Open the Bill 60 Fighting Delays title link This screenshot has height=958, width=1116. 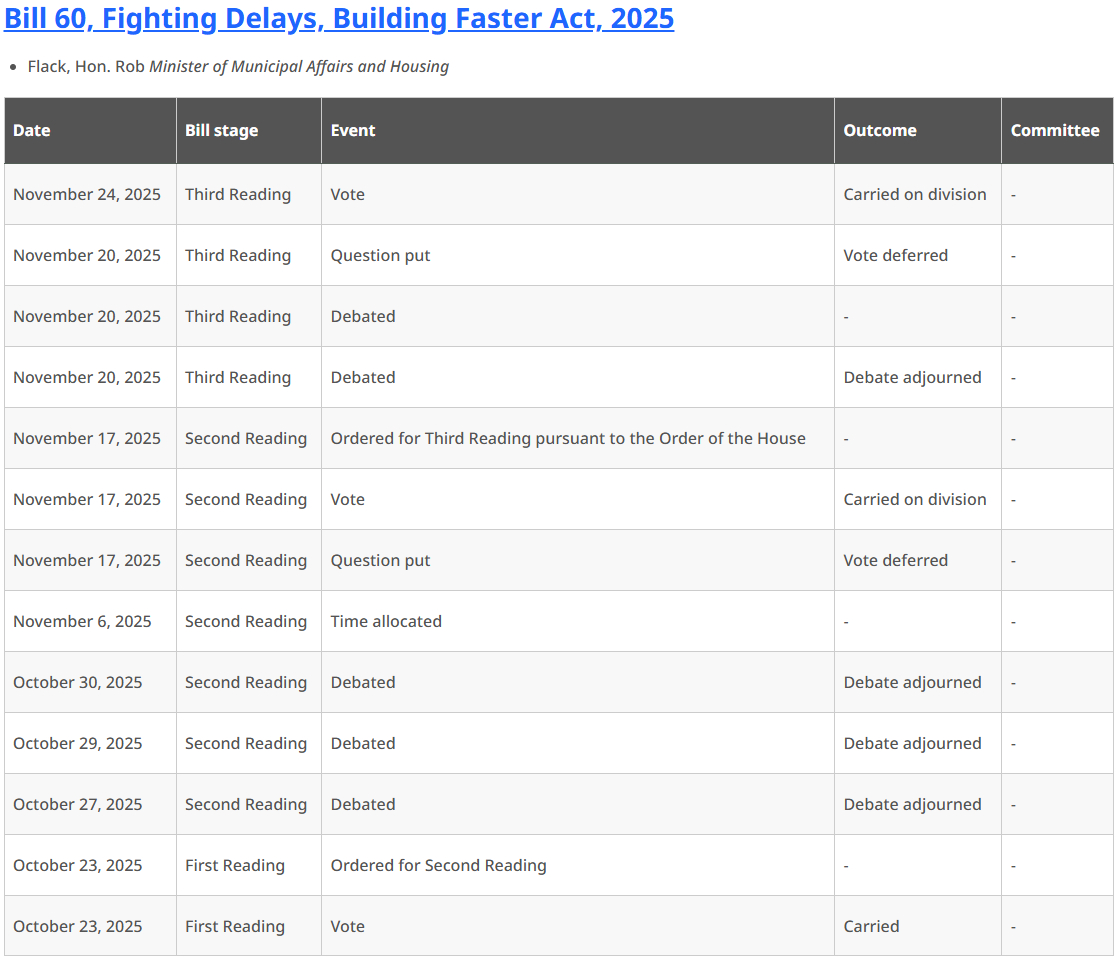(x=339, y=18)
